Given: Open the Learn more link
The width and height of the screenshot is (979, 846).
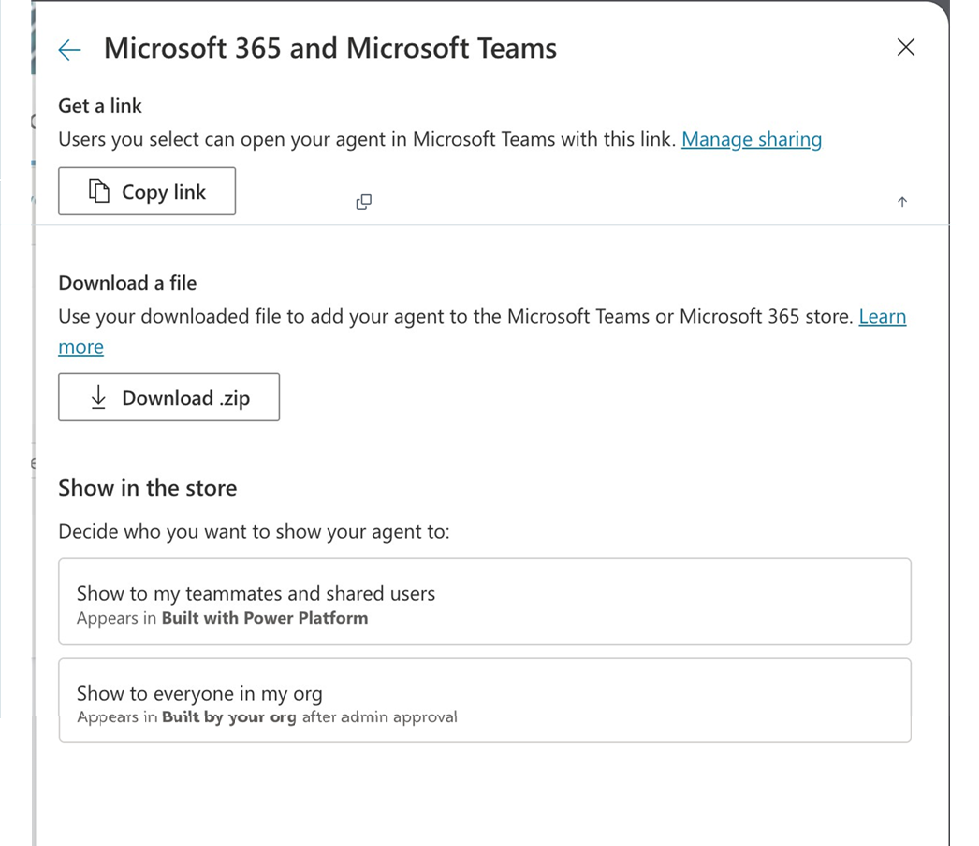Looking at the screenshot, I should pos(882,317).
